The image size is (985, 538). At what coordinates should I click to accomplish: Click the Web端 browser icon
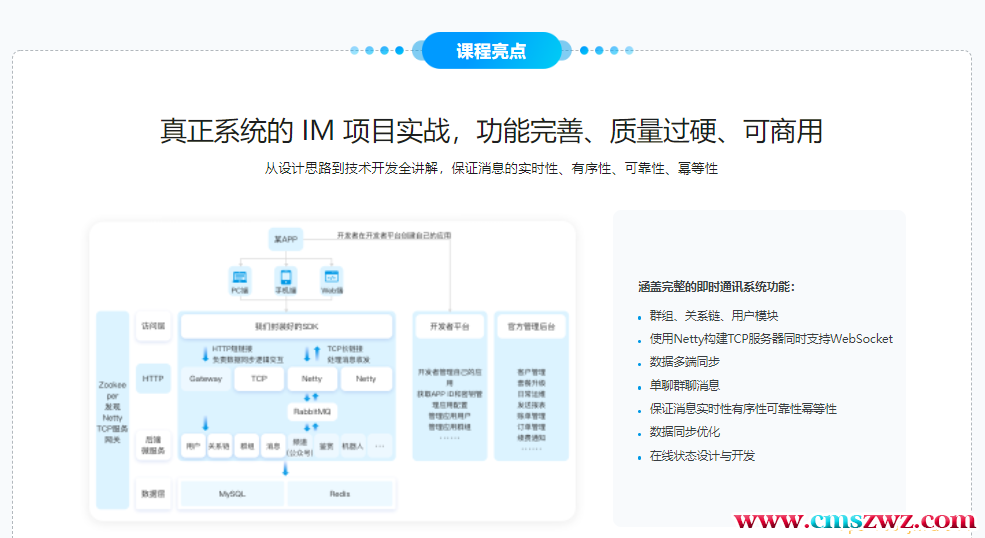(332, 277)
